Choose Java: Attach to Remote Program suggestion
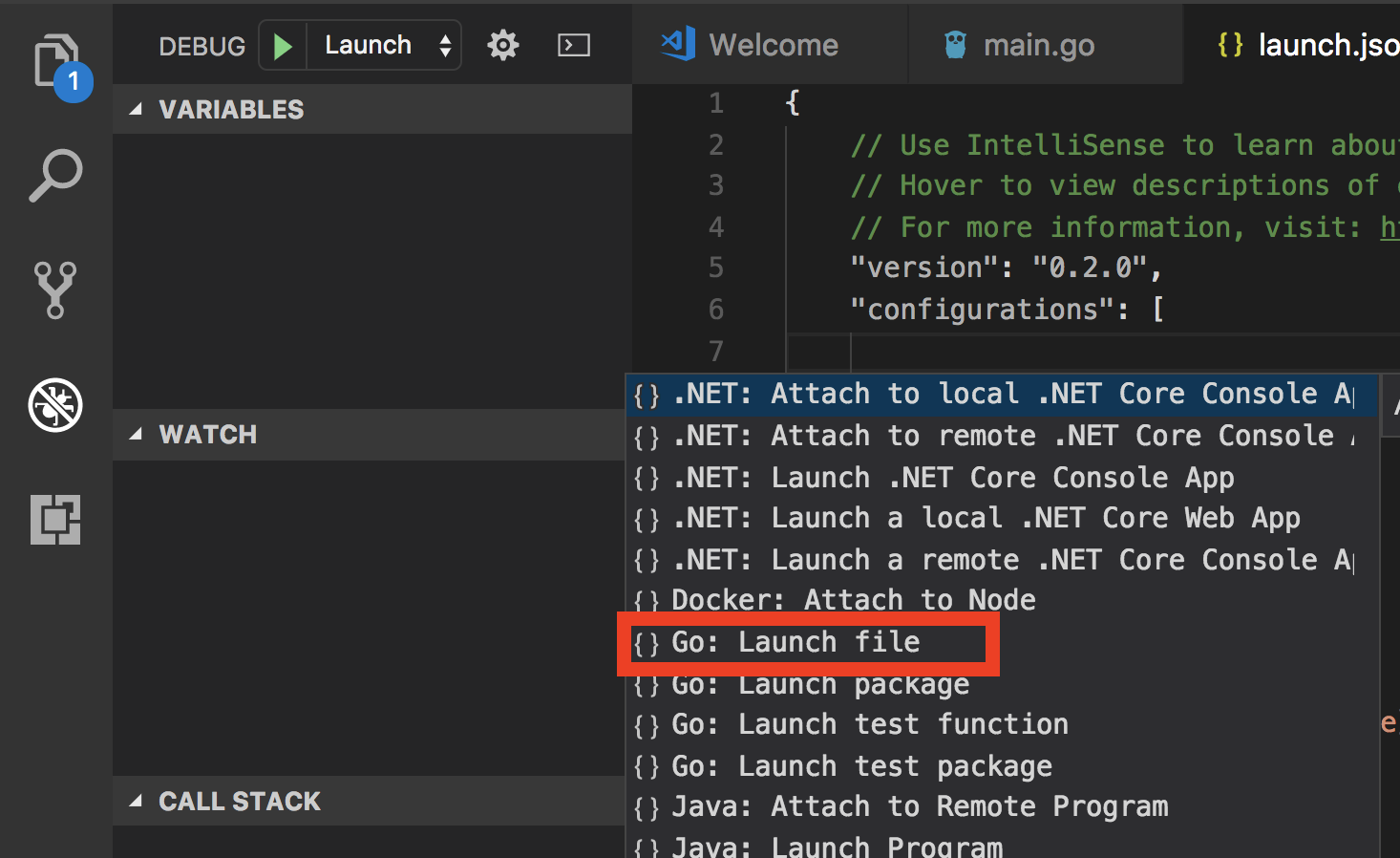1400x858 pixels. pos(1002,806)
